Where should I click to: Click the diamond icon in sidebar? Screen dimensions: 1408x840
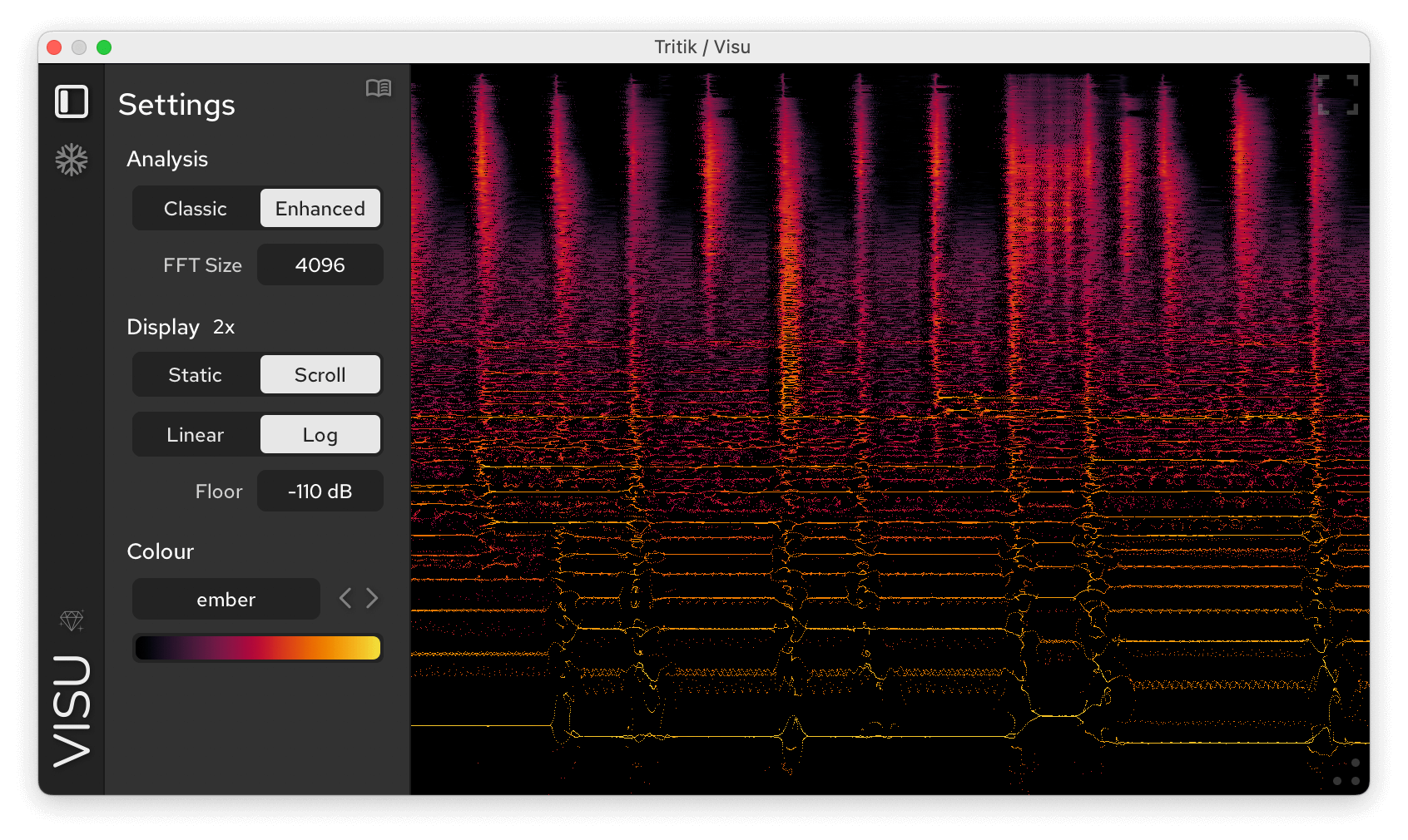click(x=72, y=620)
